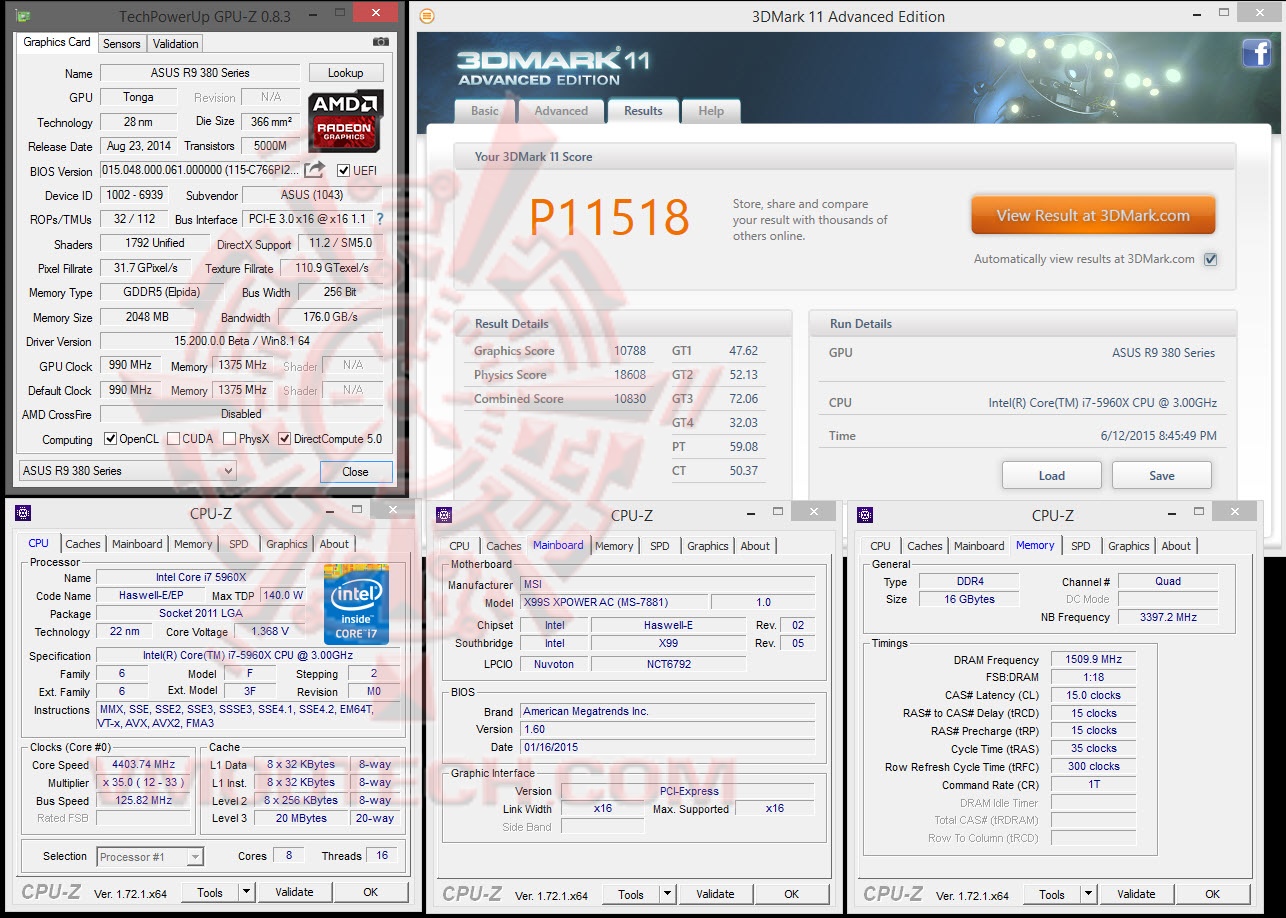The height and width of the screenshot is (918, 1286).
Task: Open the Facebook icon in 3DMark 11
Action: (1256, 53)
